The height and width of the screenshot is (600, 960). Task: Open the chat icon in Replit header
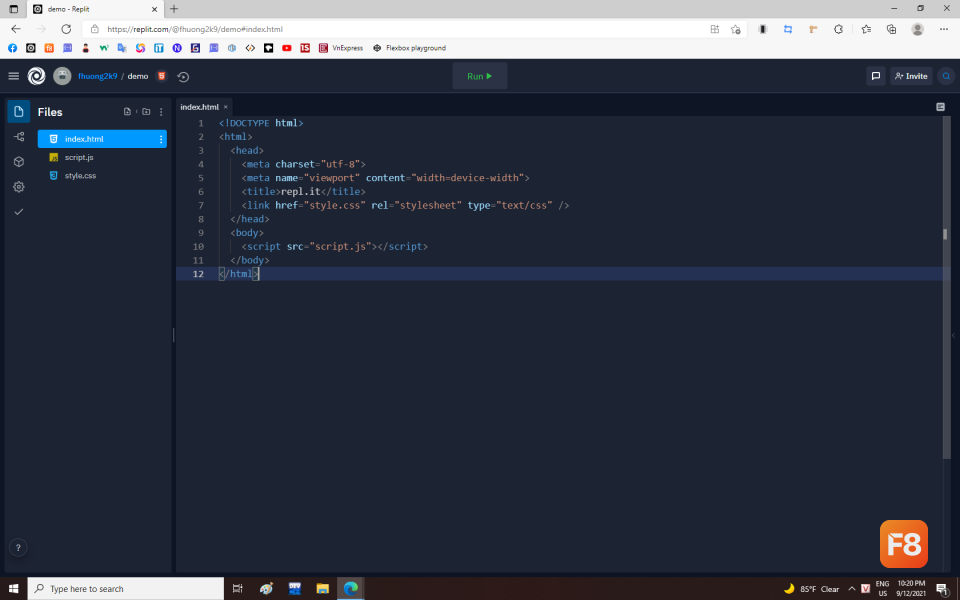tap(876, 76)
